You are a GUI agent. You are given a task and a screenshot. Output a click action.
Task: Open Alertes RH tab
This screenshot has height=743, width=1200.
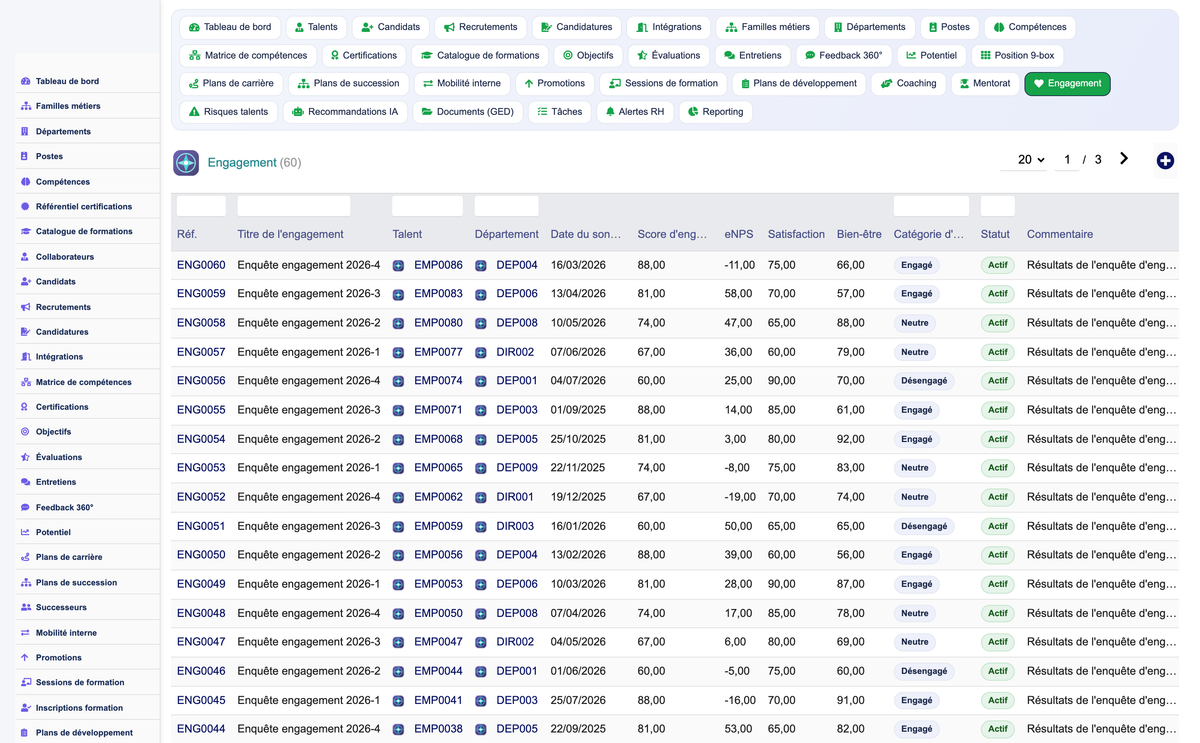pyautogui.click(x=635, y=112)
